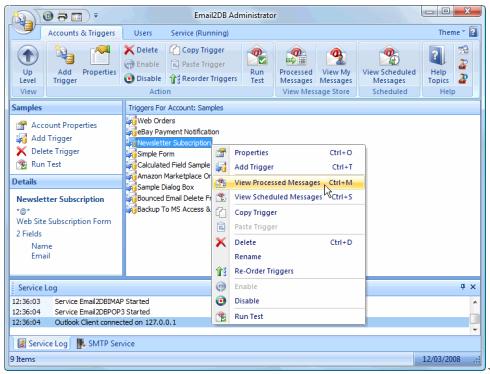
Task: Open View My Messages in the ribbon
Action: click(x=336, y=66)
